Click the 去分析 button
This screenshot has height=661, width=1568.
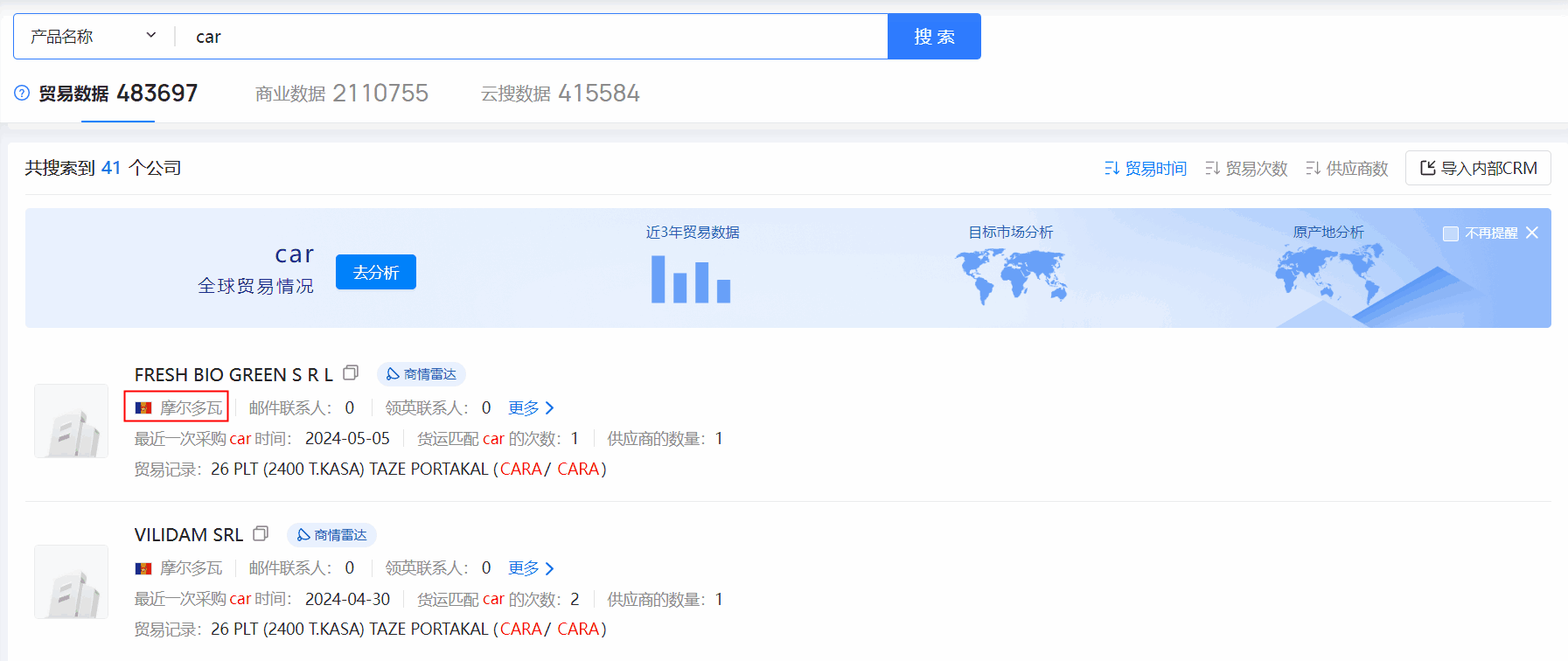(376, 272)
